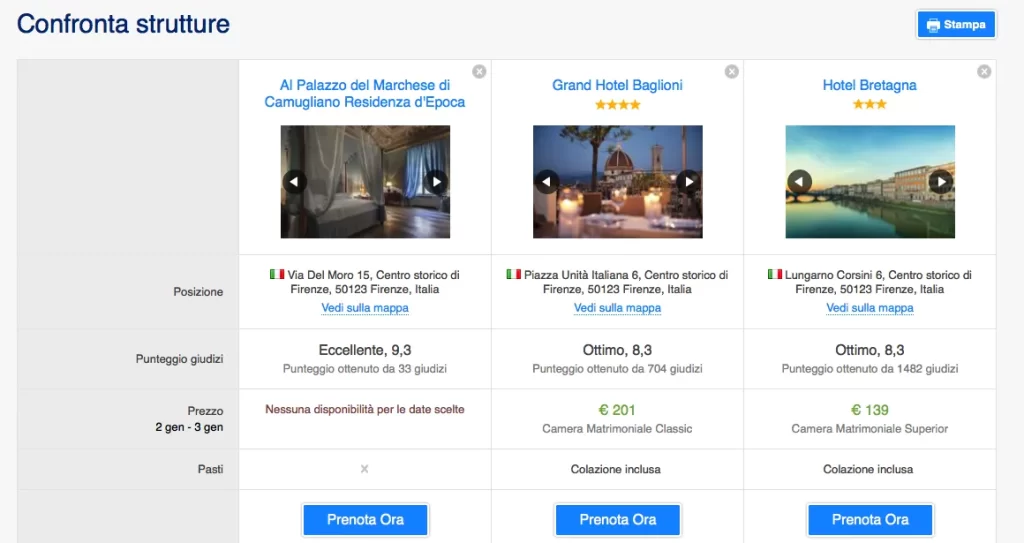Show previous photo of Grand Hotel Baglioni
Screen dimensions: 1024x543
pos(547,182)
